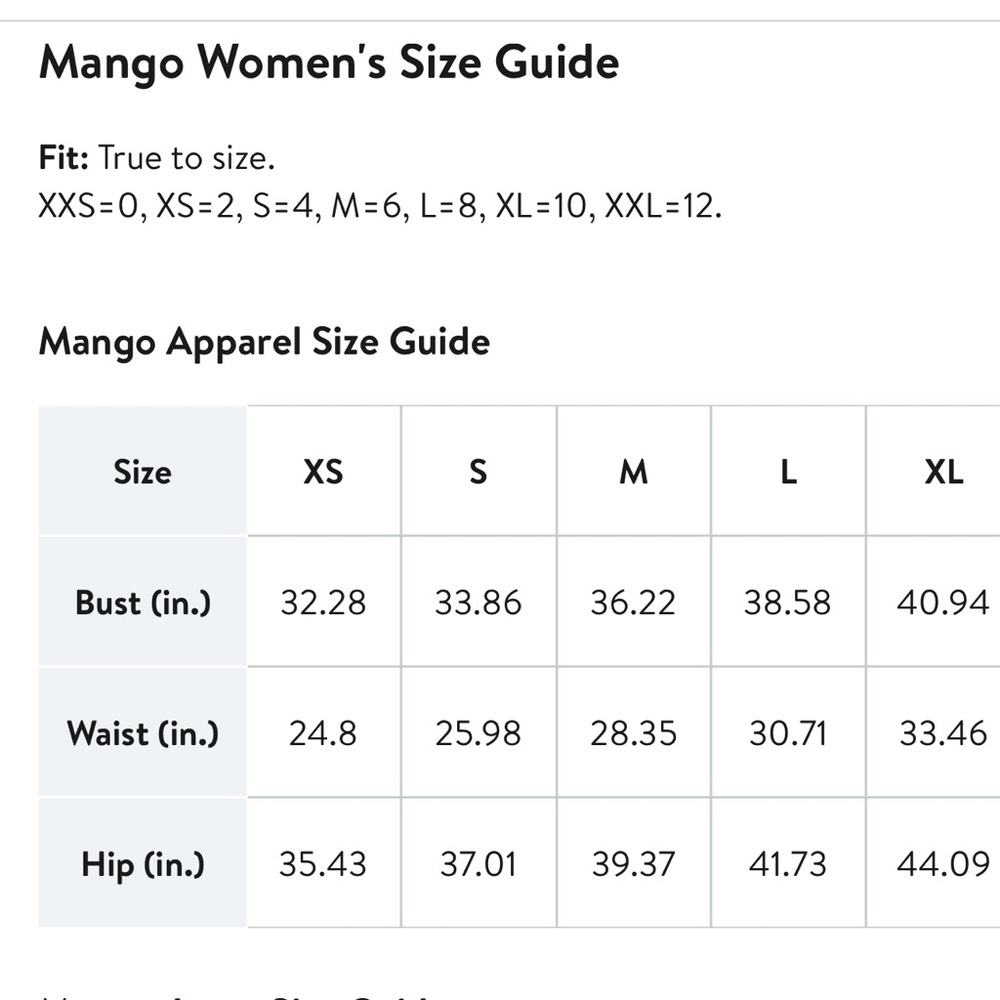Select the Size column header cell

142,471
